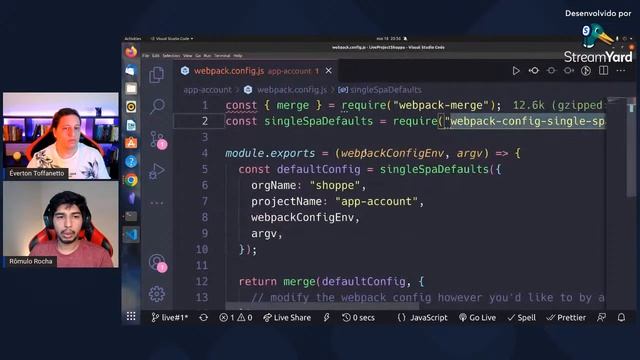Click the "shoppe" string on line 6
Image resolution: width=640 pixels, height=360 pixels.
click(x=335, y=185)
